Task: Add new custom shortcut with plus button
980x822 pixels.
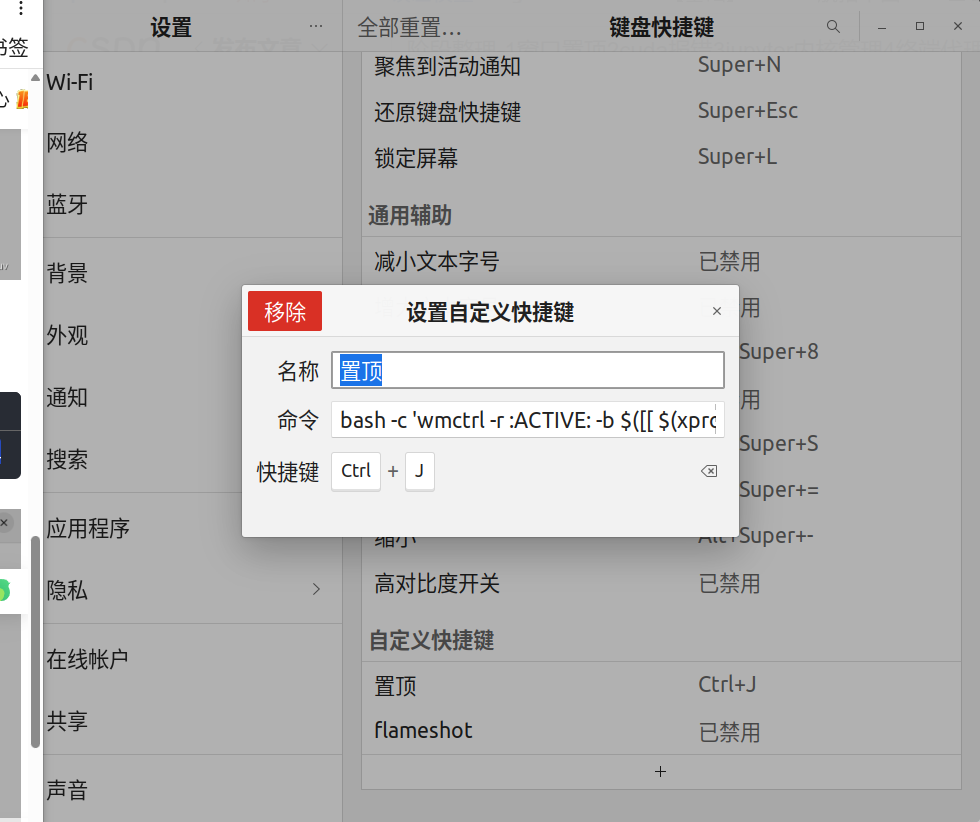Action: (661, 772)
